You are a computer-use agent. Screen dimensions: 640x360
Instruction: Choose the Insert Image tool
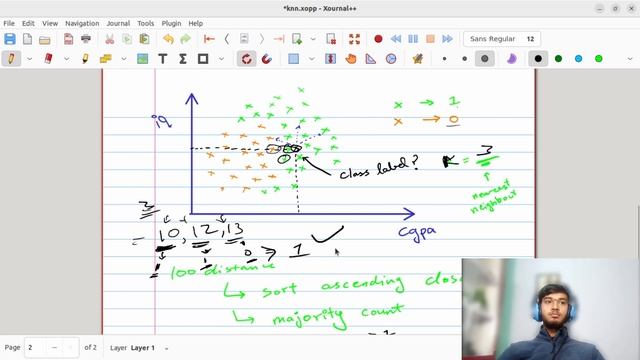click(x=142, y=59)
